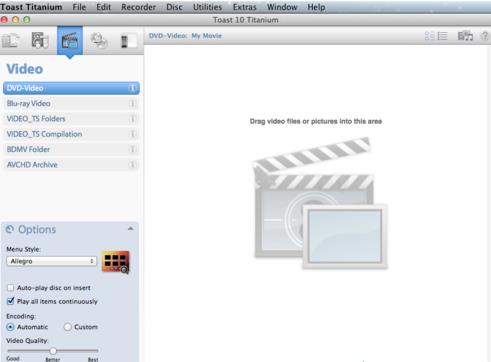Collapse the Options panel arrow

pos(131,229)
